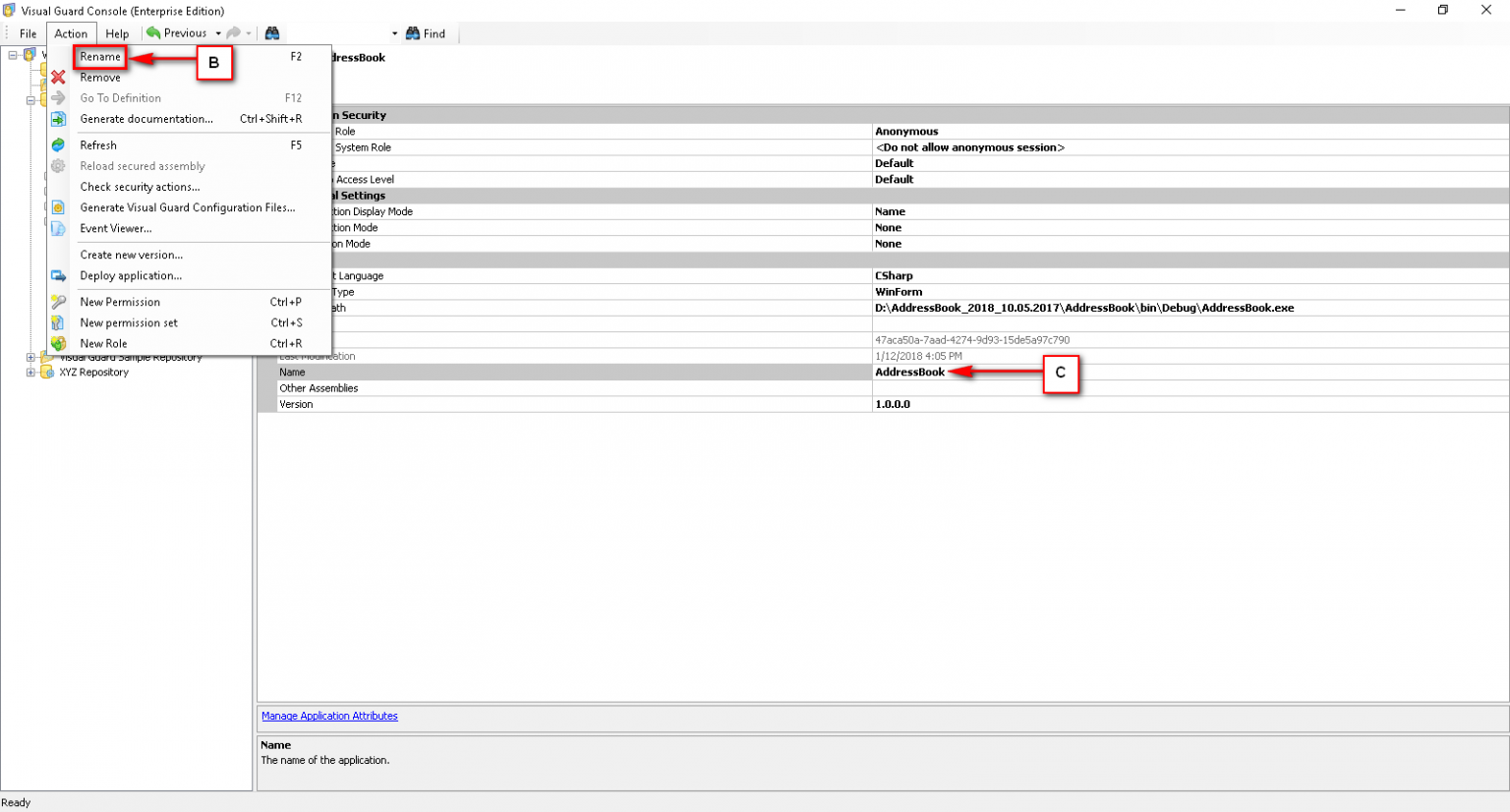Click the Deploy application arrow icon
This screenshot has height=812, width=1510.
pos(58,276)
